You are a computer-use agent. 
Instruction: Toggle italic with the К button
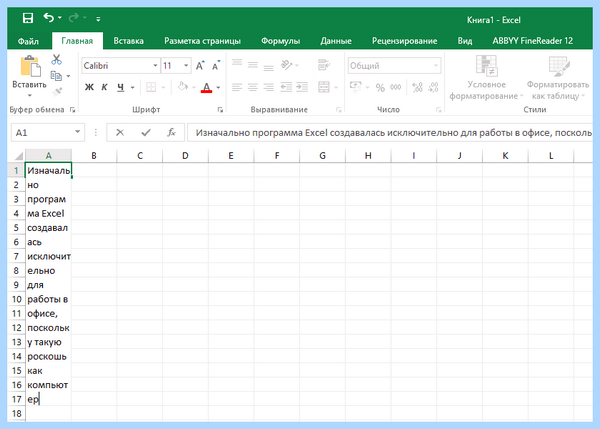pos(104,87)
